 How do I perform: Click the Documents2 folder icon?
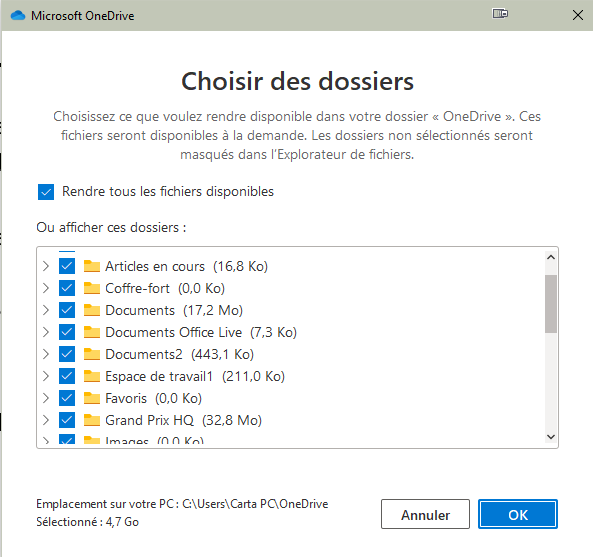click(x=92, y=354)
